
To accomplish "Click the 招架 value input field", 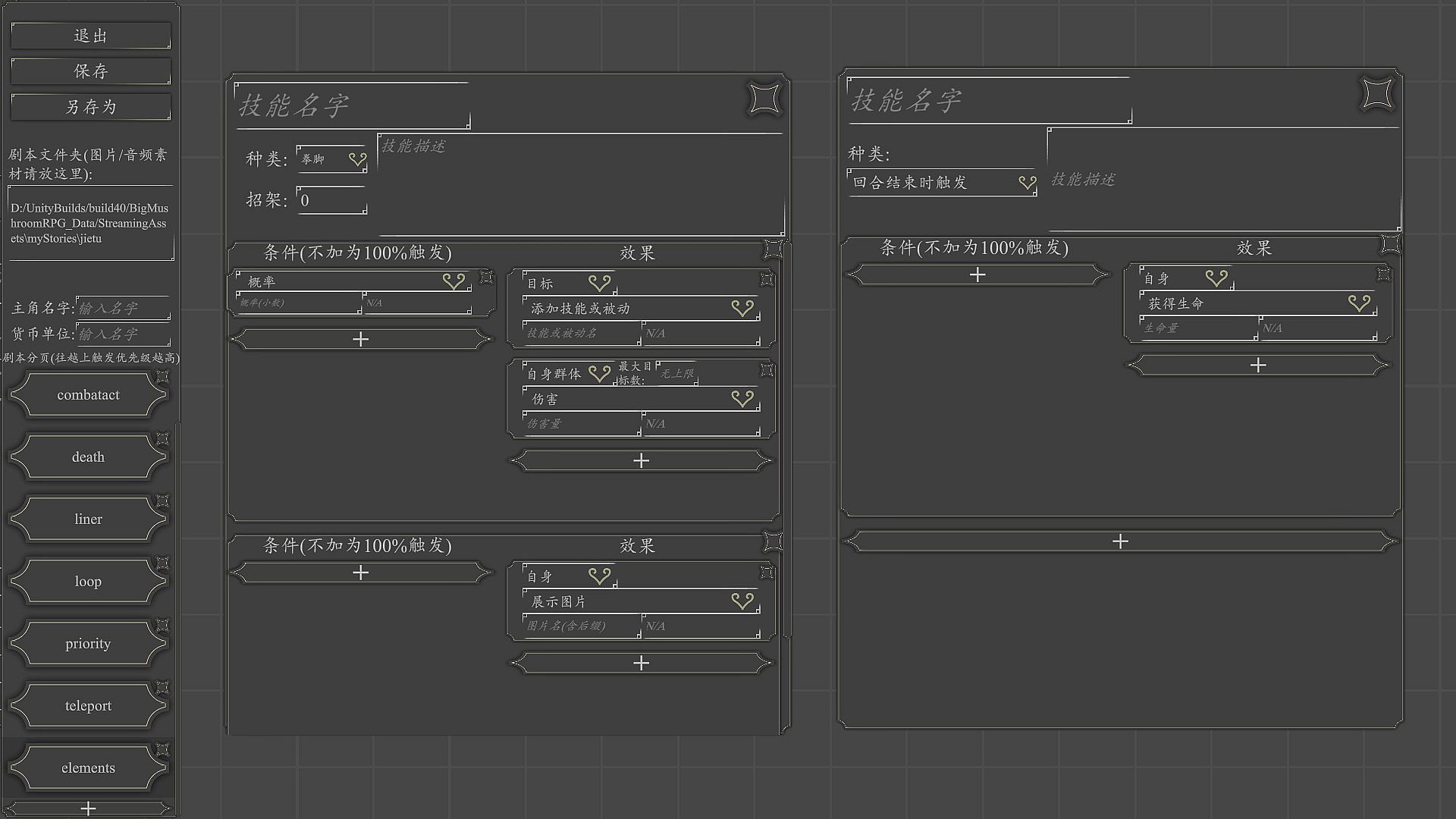I will click(x=332, y=200).
